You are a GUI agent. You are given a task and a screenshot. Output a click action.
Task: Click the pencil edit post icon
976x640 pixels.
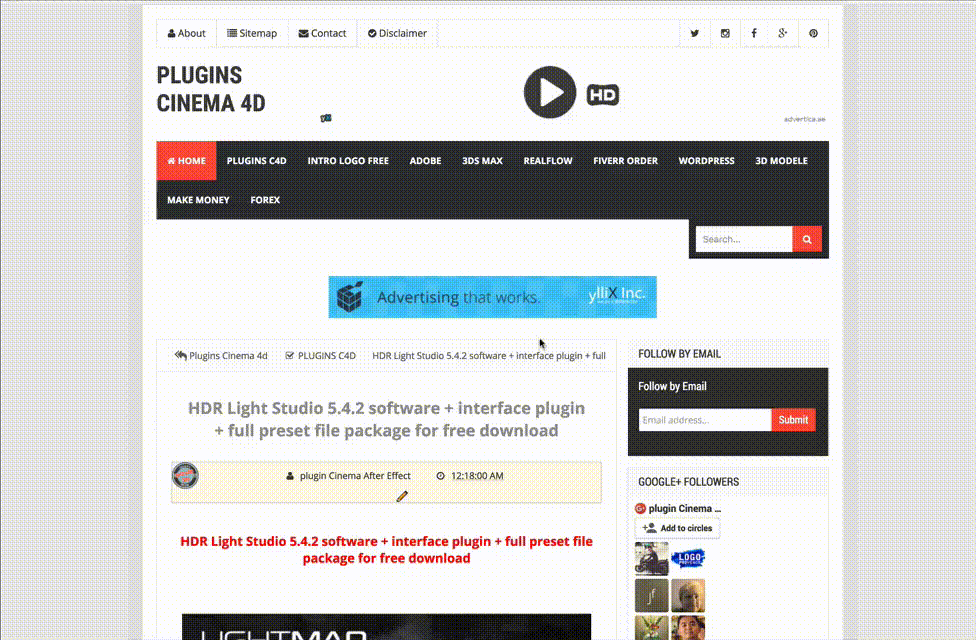(402, 496)
